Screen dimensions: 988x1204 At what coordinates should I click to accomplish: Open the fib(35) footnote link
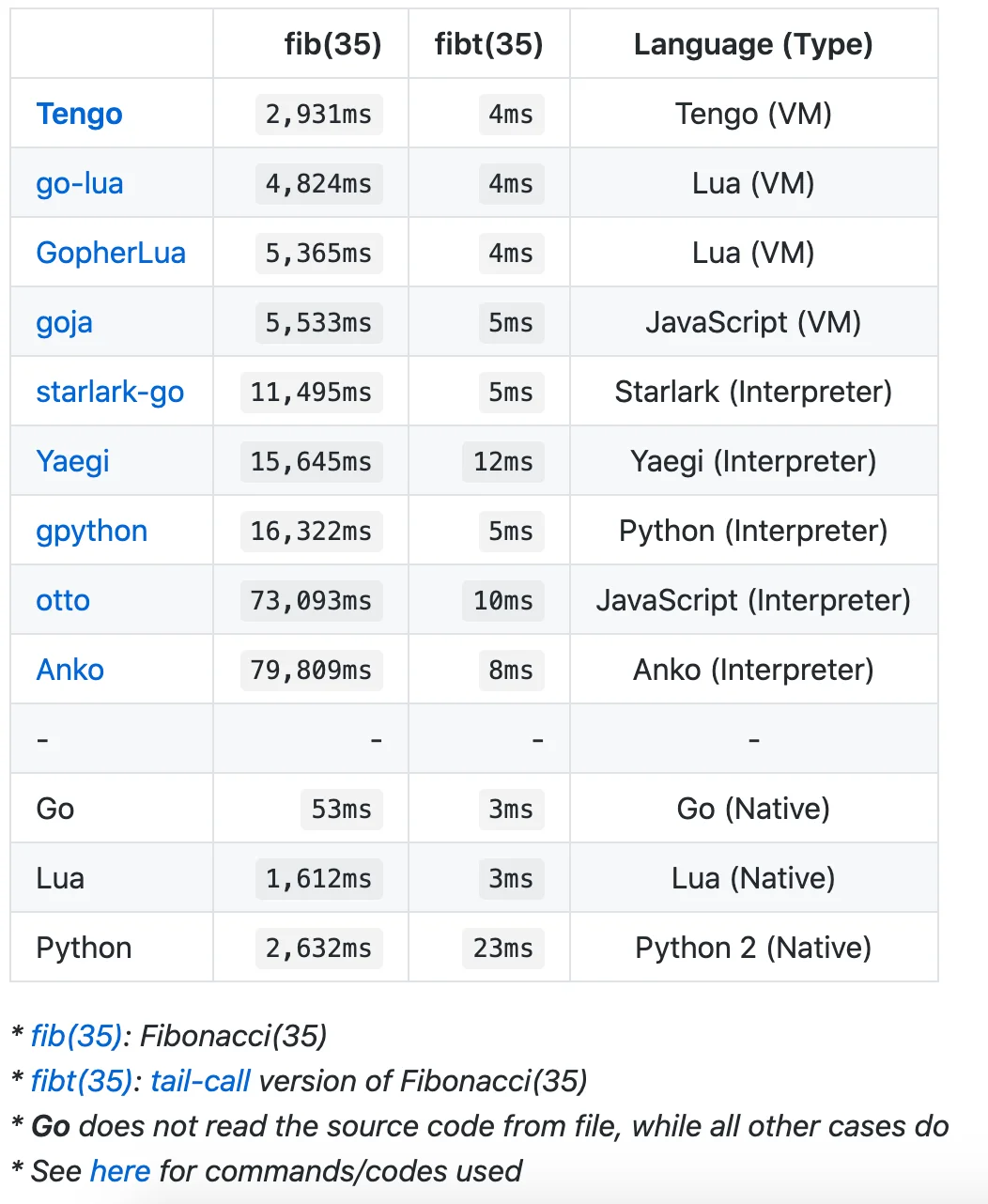pos(77,1036)
